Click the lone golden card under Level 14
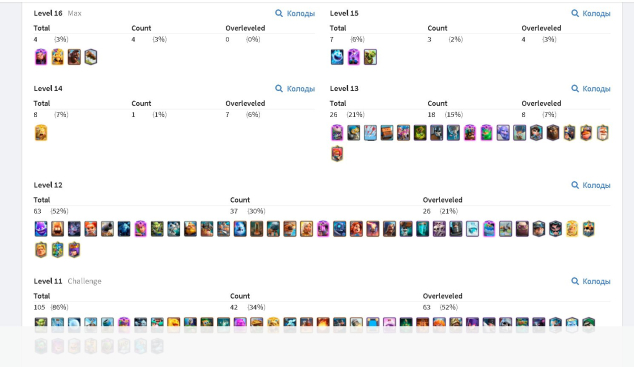This screenshot has height=367, width=634. 41,133
